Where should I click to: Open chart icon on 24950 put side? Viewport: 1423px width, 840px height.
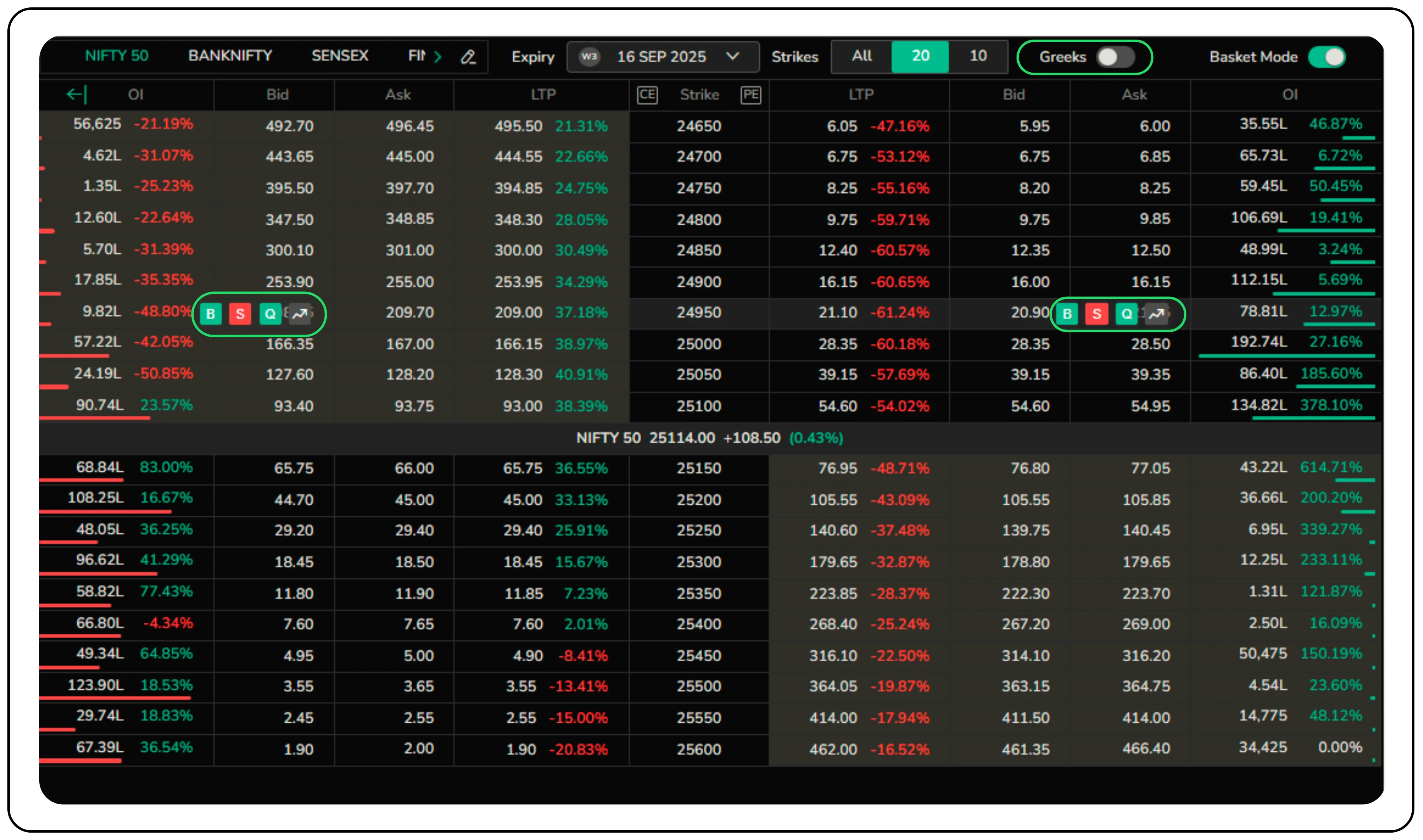(1156, 314)
